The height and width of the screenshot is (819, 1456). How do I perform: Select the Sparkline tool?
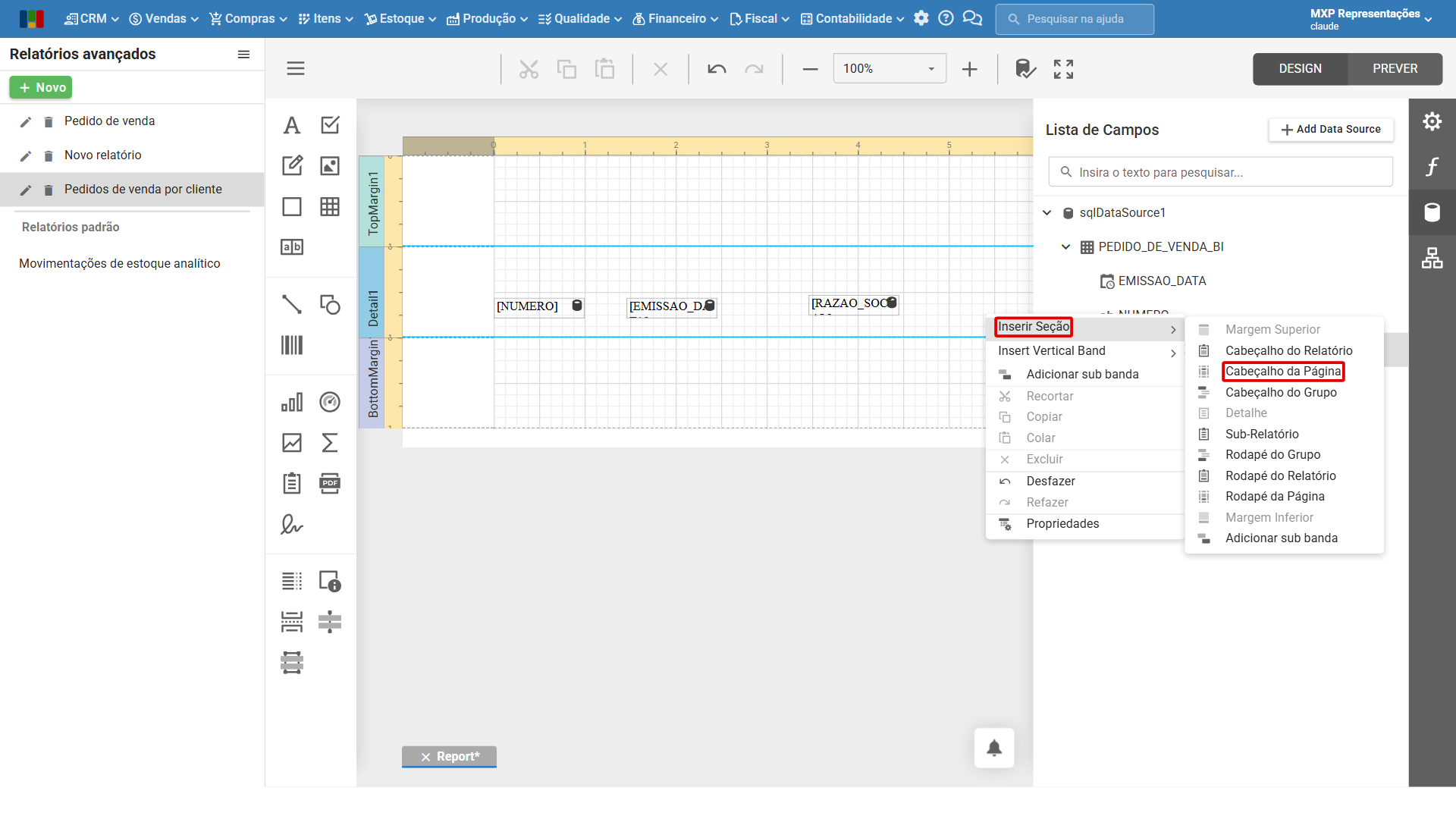(x=292, y=443)
